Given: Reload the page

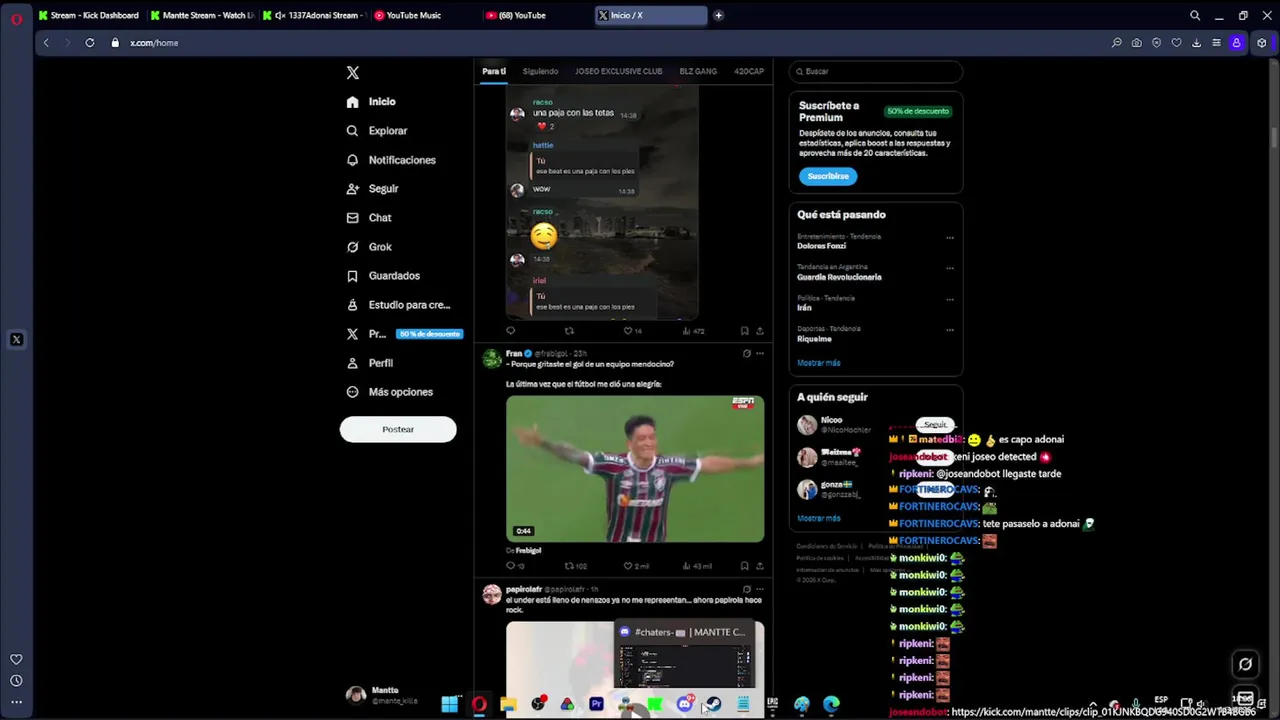Looking at the screenshot, I should pyautogui.click(x=90, y=43).
